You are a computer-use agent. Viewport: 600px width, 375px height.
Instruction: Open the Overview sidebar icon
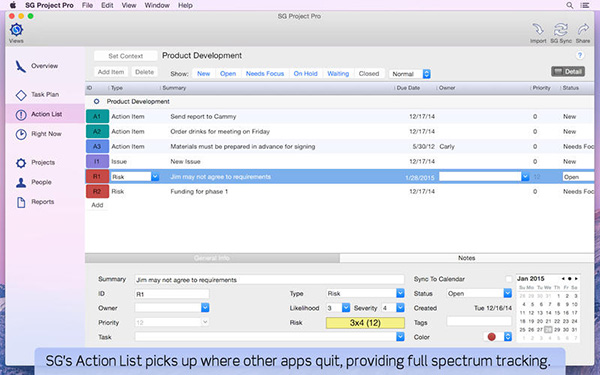click(x=21, y=66)
